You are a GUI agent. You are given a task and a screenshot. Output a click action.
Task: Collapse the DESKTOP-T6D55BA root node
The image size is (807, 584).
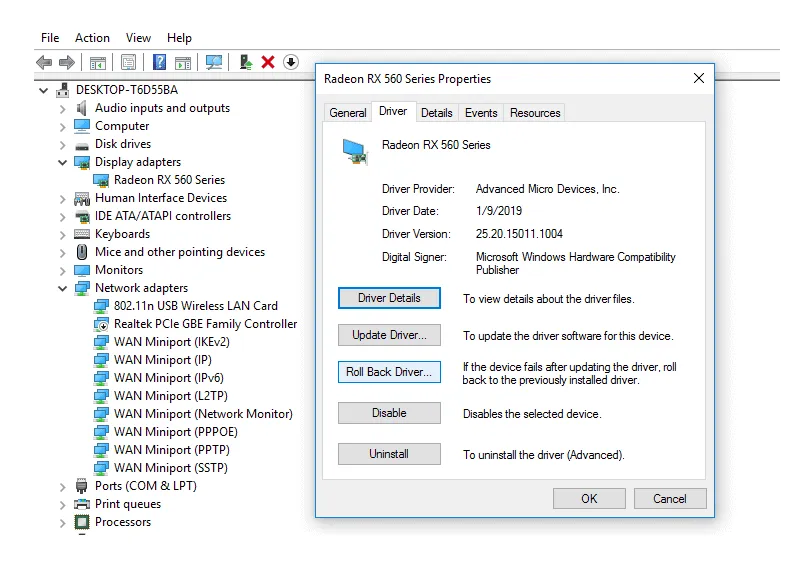44,91
